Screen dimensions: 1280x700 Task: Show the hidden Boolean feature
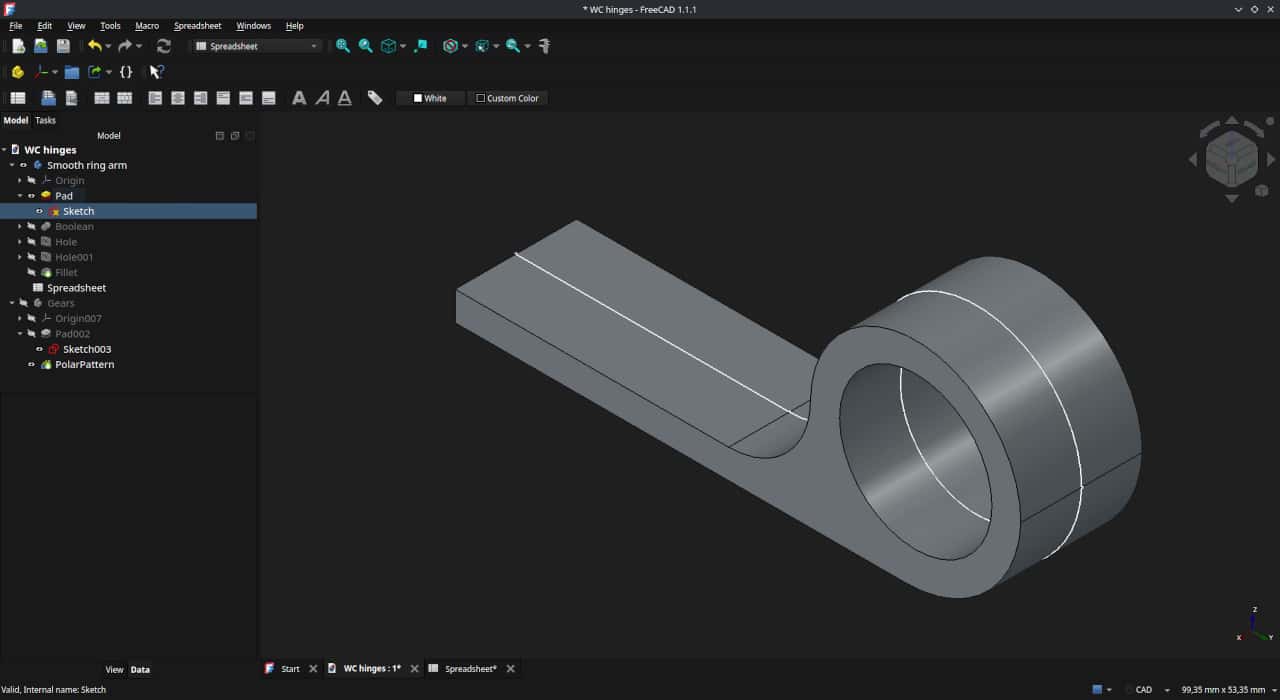[31, 227]
